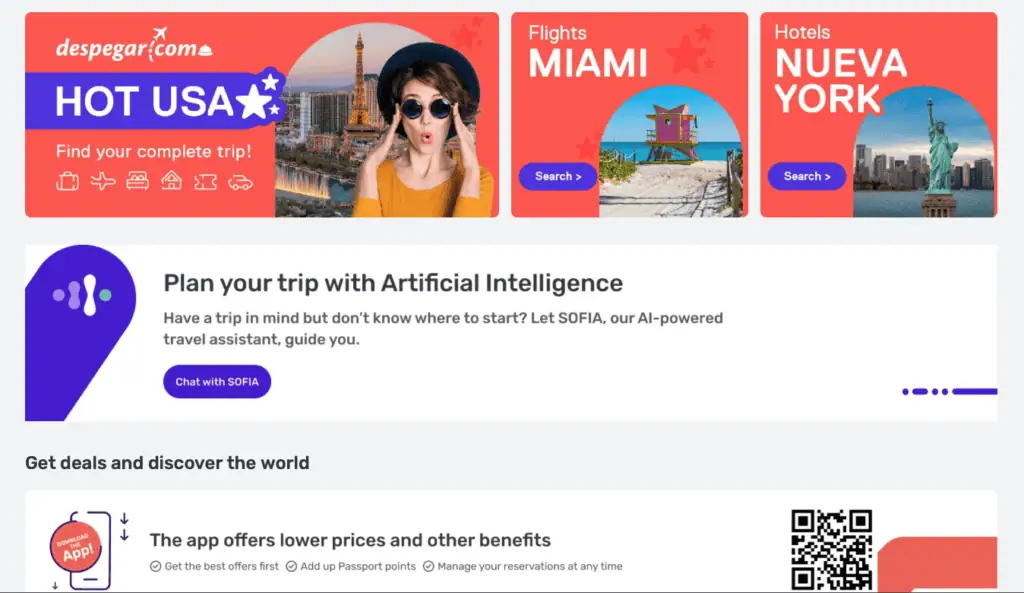Image resolution: width=1024 pixels, height=593 pixels.
Task: Open the Plan your trip with Artificial Intelligence heading
Action: pos(393,283)
